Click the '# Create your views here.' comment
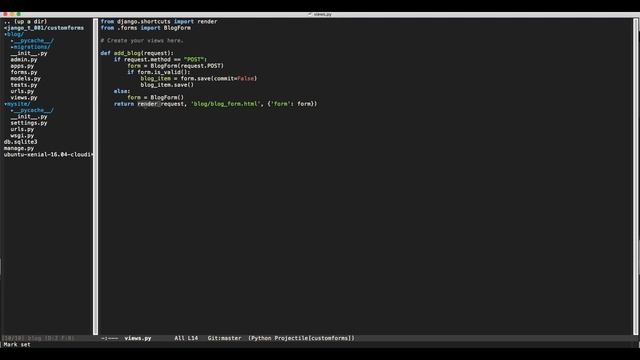This screenshot has width=640, height=360. point(142,41)
